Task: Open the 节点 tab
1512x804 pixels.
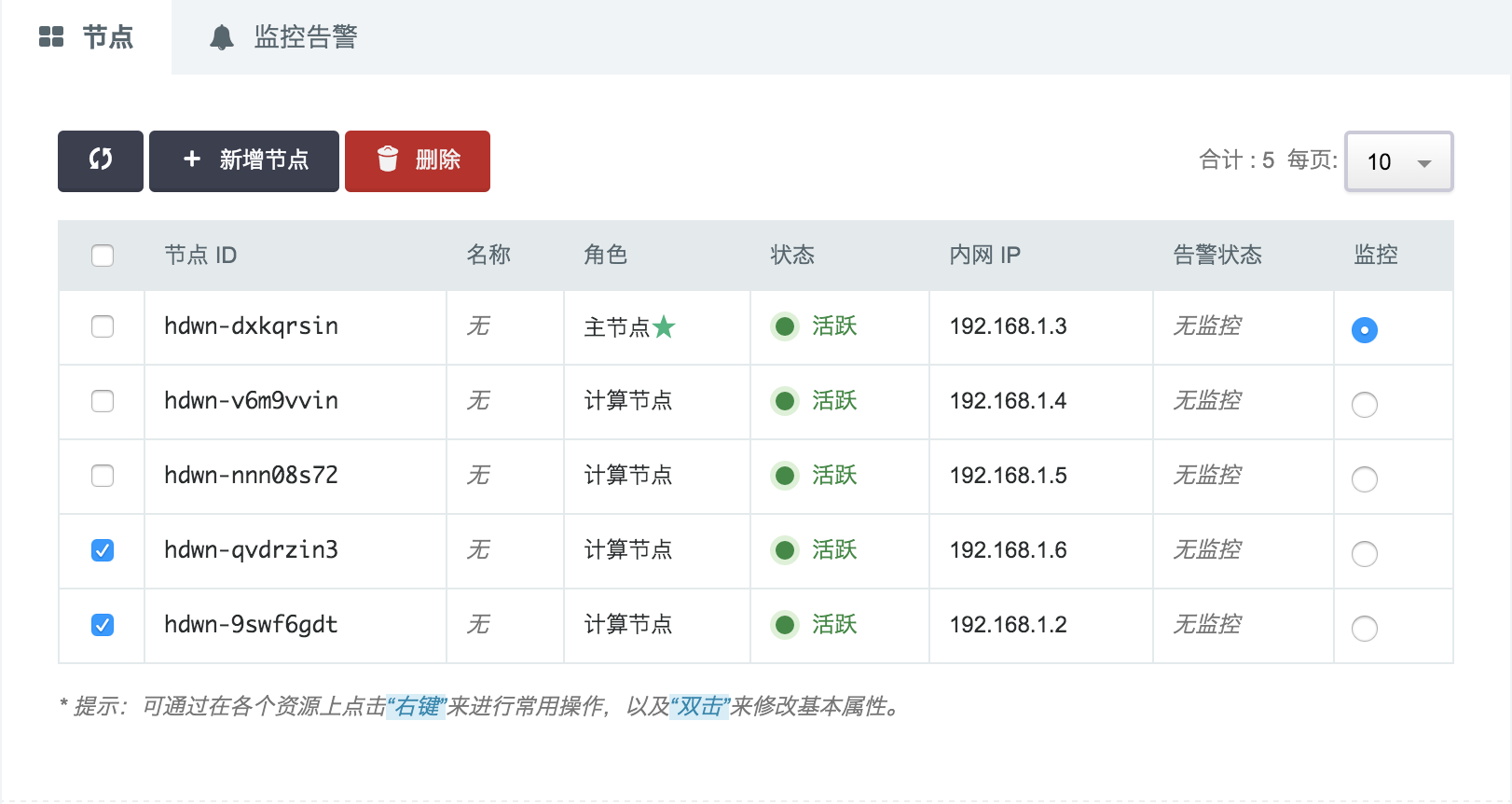Action: tap(86, 37)
